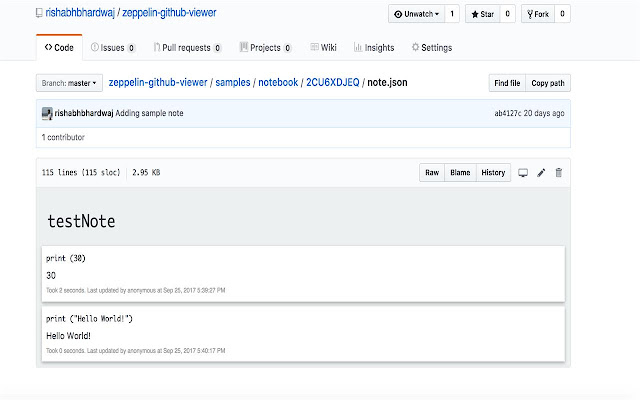Navigate to notebook folder in breadcrumb
Viewport: 640px width, 400px height.
click(278, 82)
